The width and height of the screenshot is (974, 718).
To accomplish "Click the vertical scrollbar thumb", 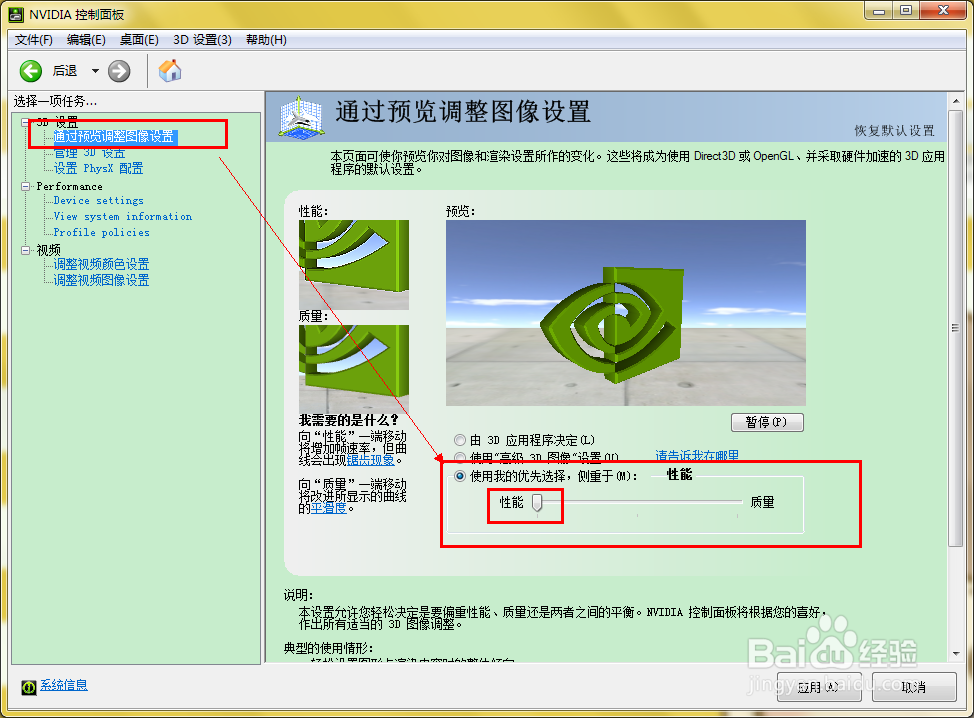I will [x=956, y=329].
